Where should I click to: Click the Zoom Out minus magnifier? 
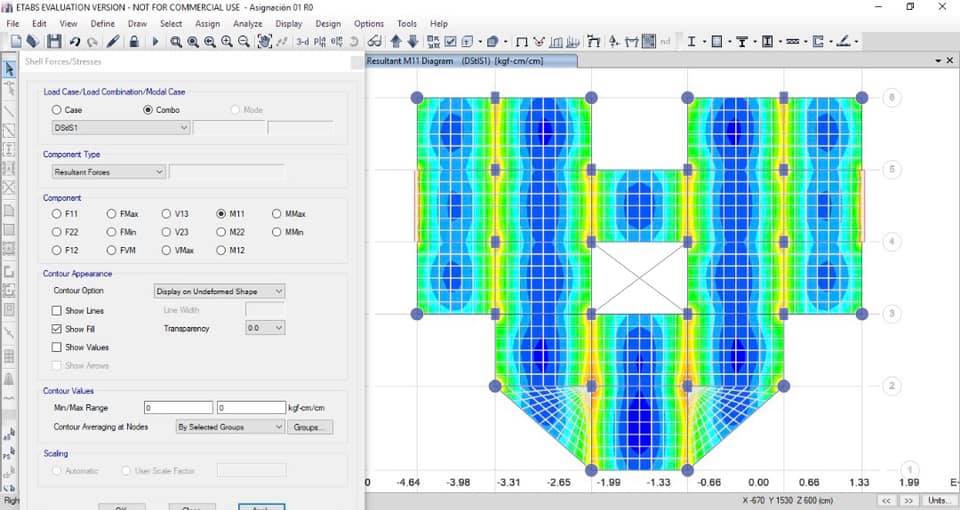pos(244,42)
